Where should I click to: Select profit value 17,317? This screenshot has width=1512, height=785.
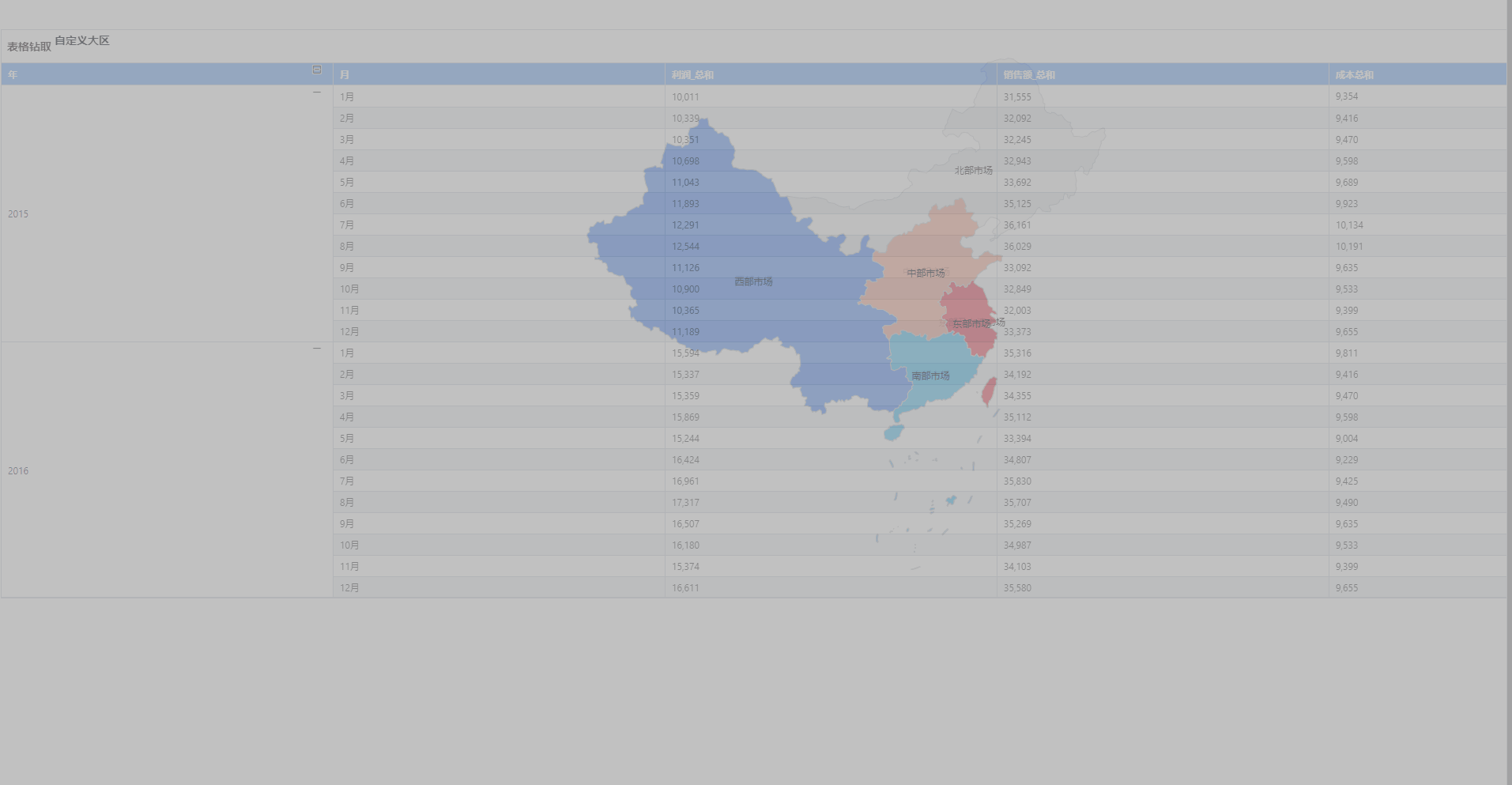pyautogui.click(x=685, y=503)
